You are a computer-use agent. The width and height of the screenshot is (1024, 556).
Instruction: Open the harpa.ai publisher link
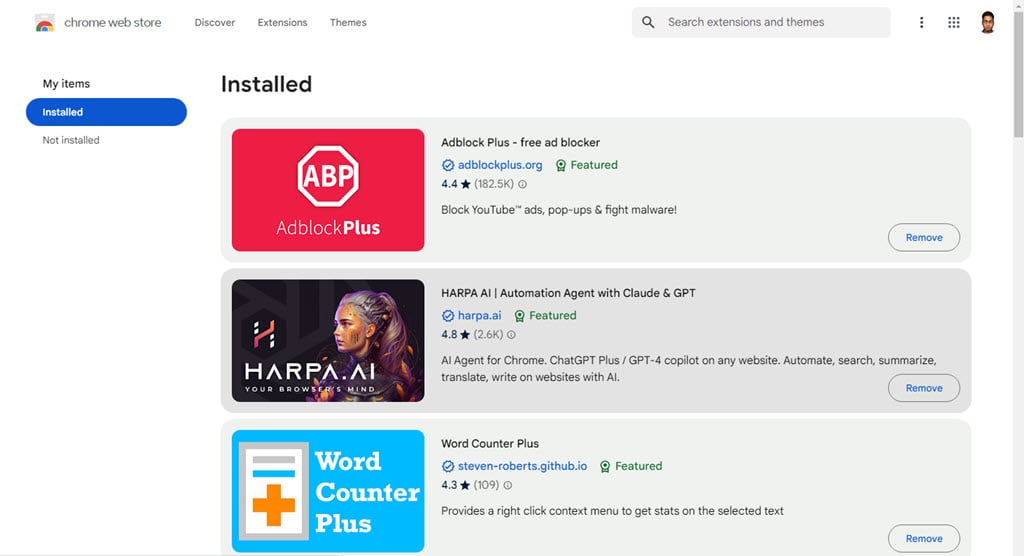click(x=479, y=316)
